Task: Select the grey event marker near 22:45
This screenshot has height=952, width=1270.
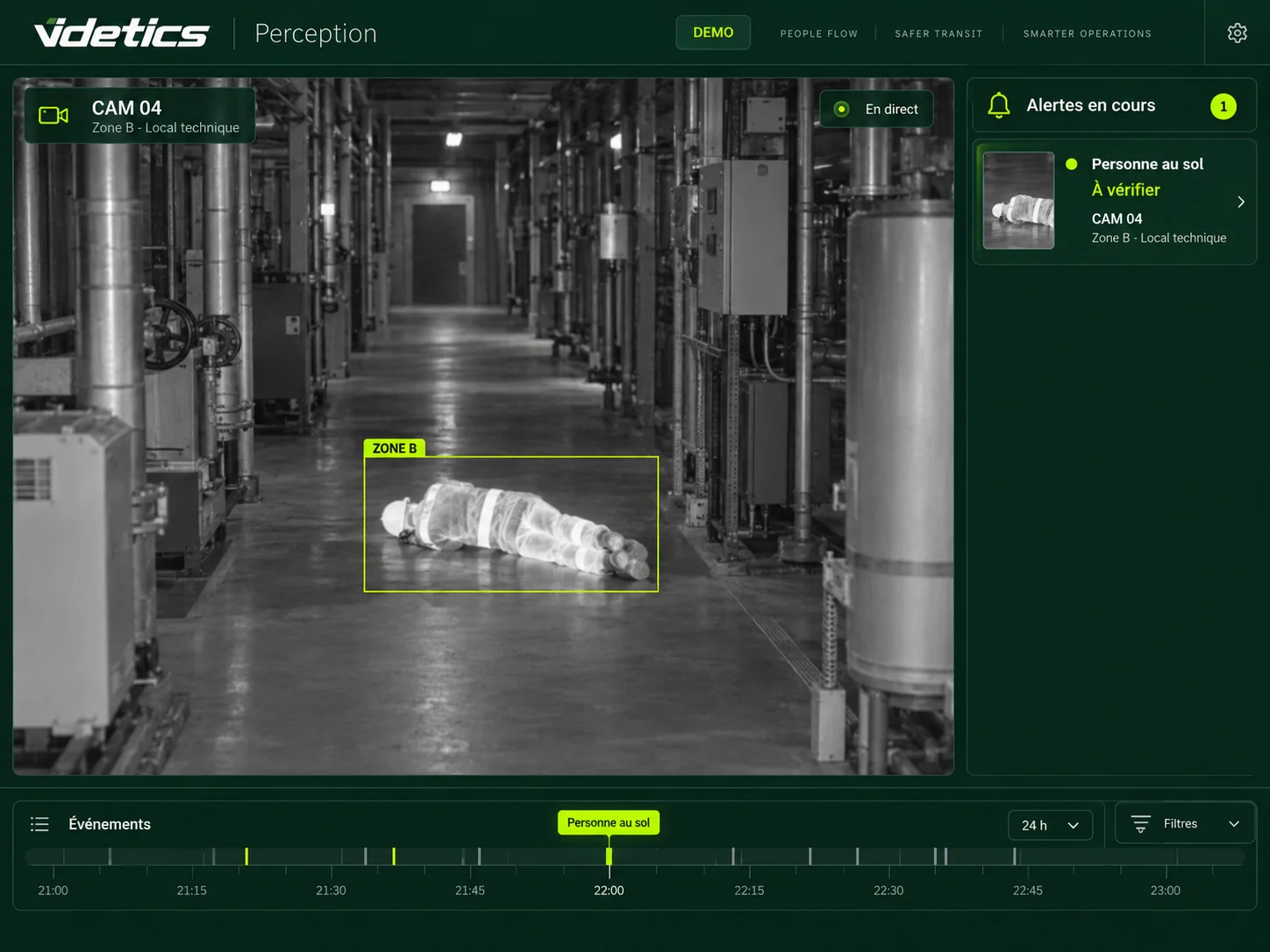Action: pos(1015,856)
